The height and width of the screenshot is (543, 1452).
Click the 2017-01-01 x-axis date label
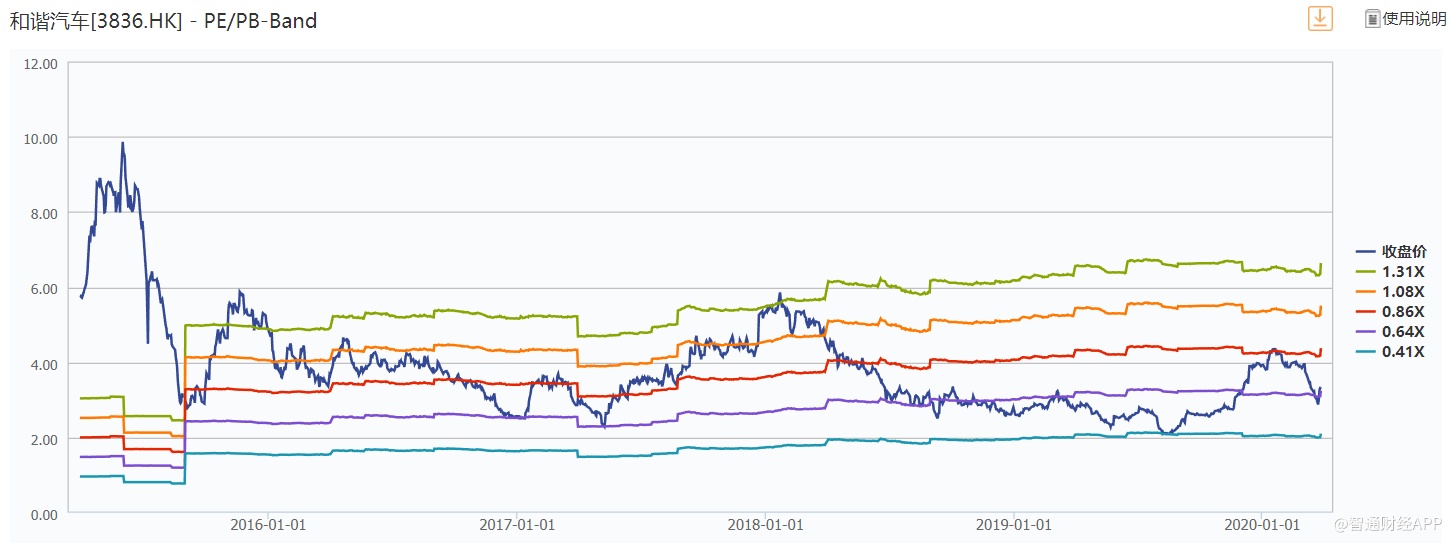pos(517,523)
